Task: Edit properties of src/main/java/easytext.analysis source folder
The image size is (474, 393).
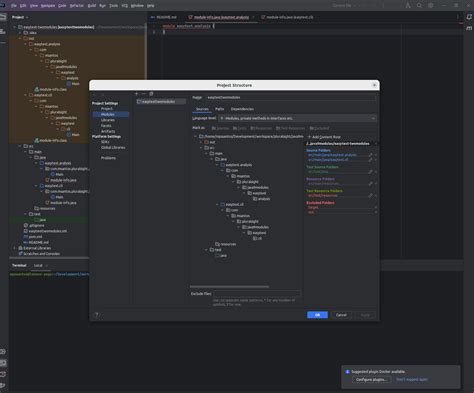Action: coord(370,155)
